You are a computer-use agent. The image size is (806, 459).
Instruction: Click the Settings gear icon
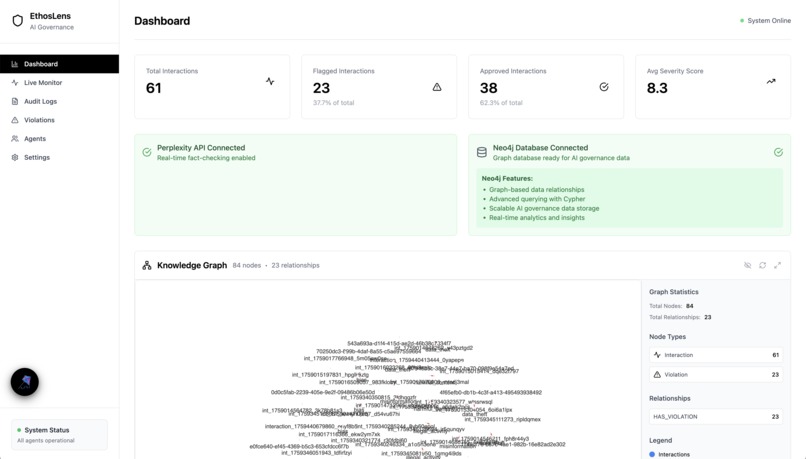[x=15, y=157]
